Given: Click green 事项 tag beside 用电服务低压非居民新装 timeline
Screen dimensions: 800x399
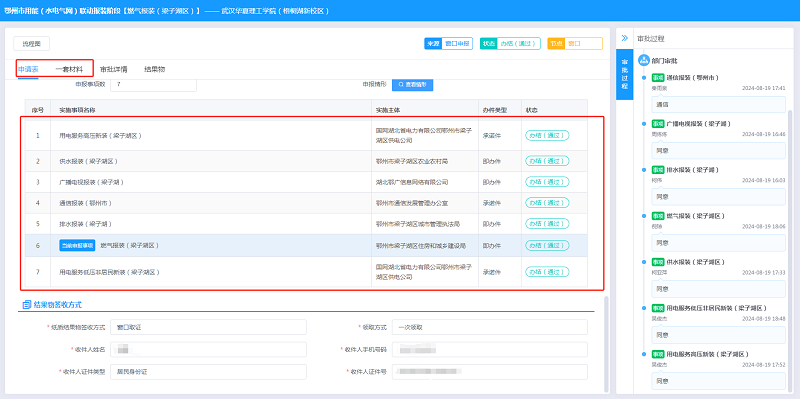Looking at the screenshot, I should [658, 308].
